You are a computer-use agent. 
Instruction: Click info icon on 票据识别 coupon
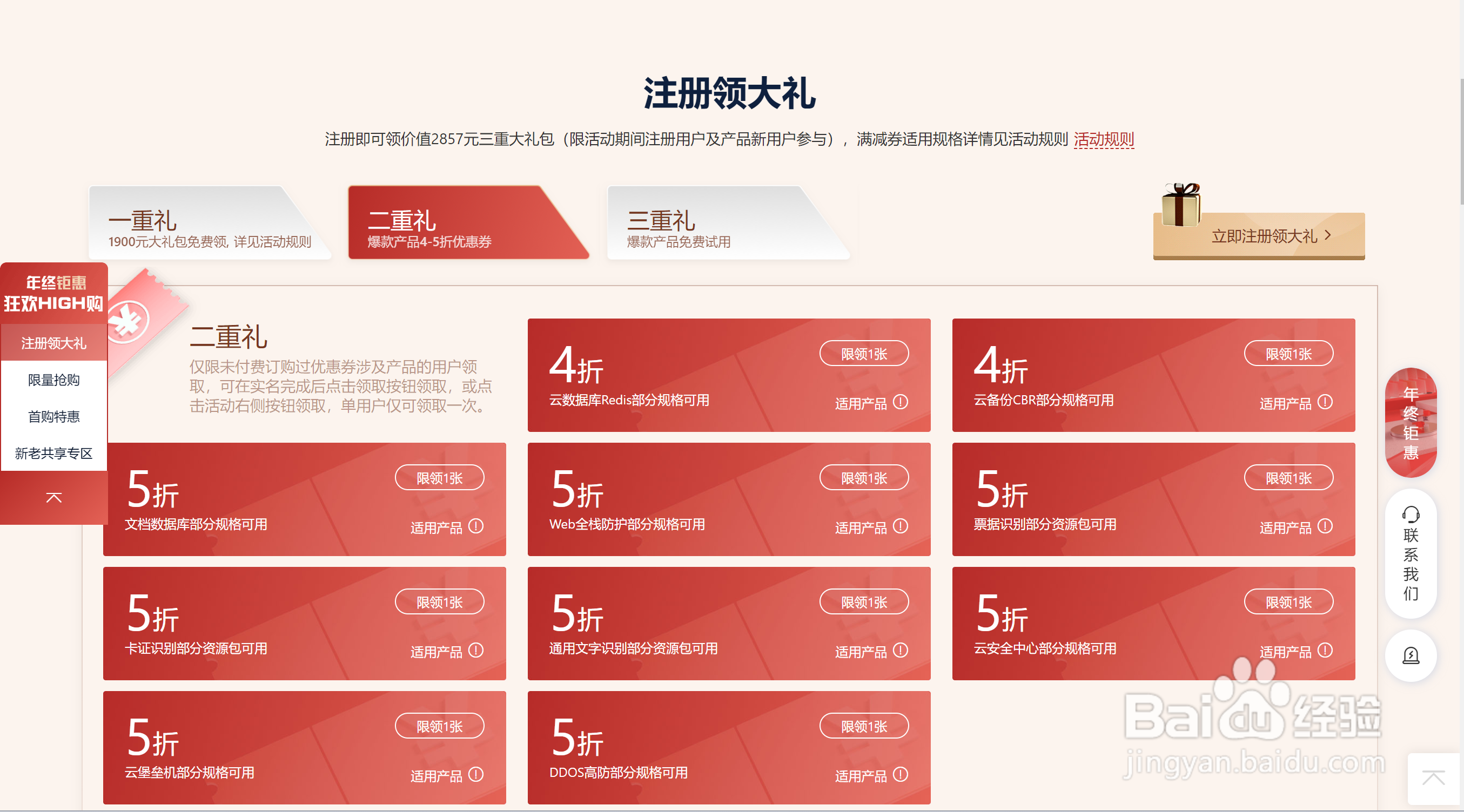coord(1325,526)
